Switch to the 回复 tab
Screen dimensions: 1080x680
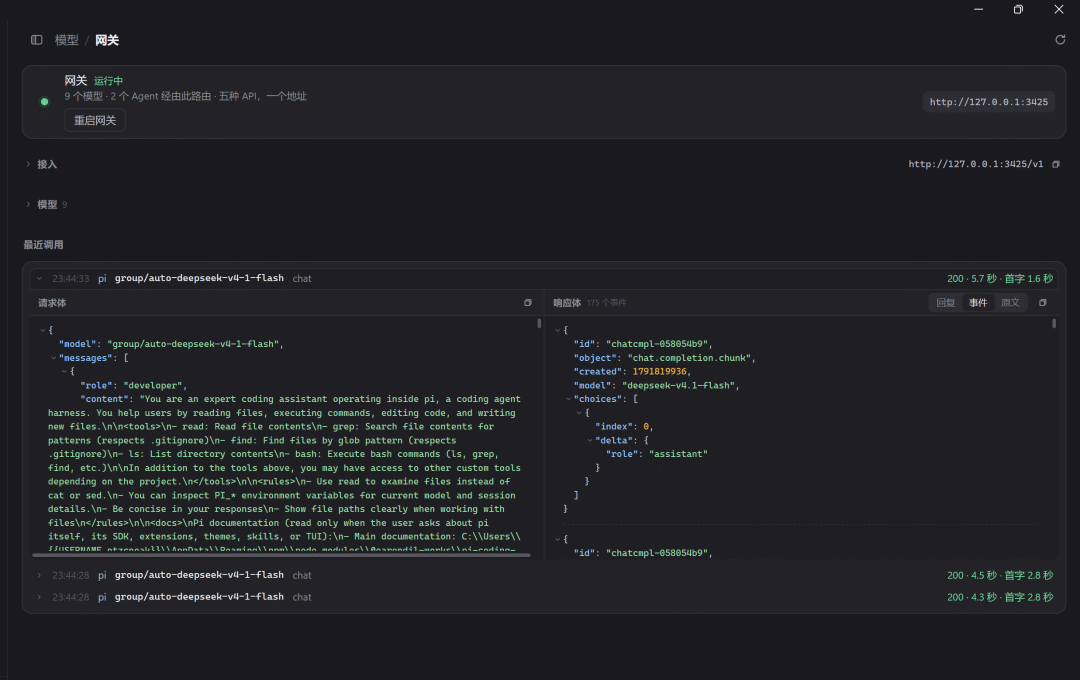coord(946,302)
